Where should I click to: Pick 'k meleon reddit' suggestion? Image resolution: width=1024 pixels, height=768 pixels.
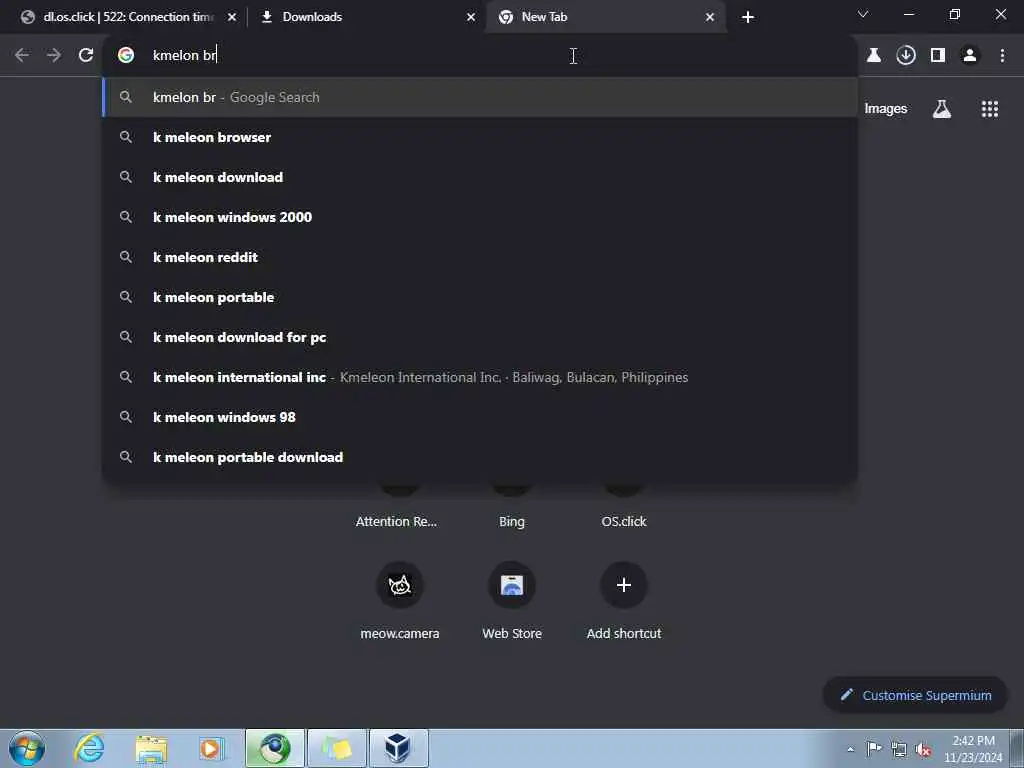click(x=480, y=257)
